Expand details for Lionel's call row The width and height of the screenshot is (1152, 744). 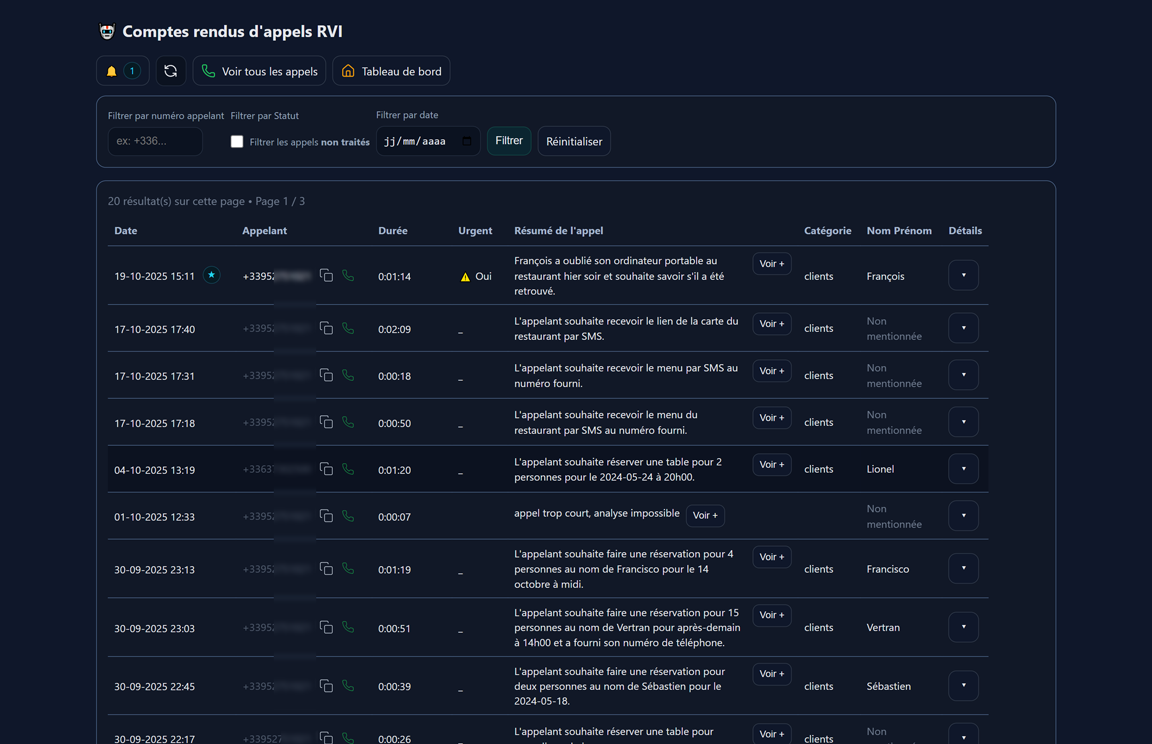click(x=963, y=469)
